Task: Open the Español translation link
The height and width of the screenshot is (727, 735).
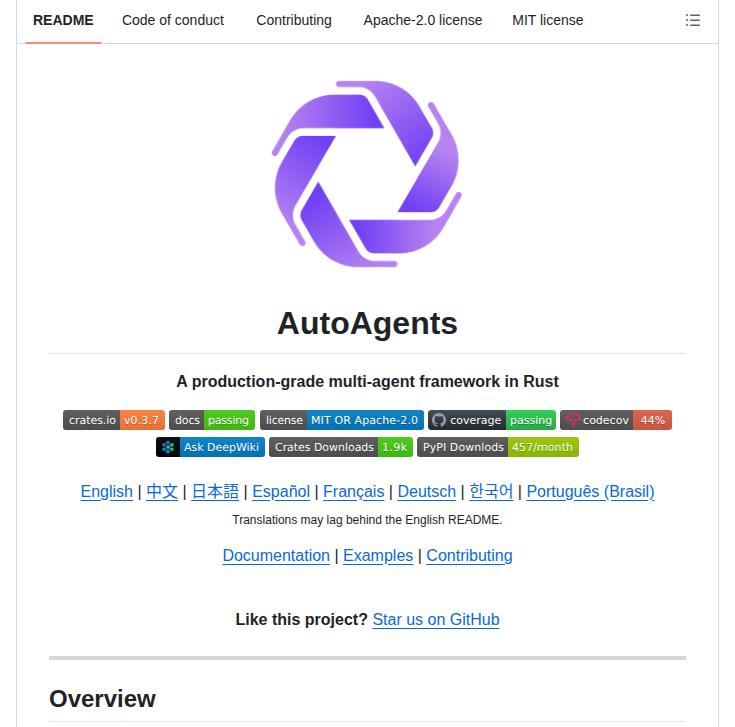Action: [281, 492]
